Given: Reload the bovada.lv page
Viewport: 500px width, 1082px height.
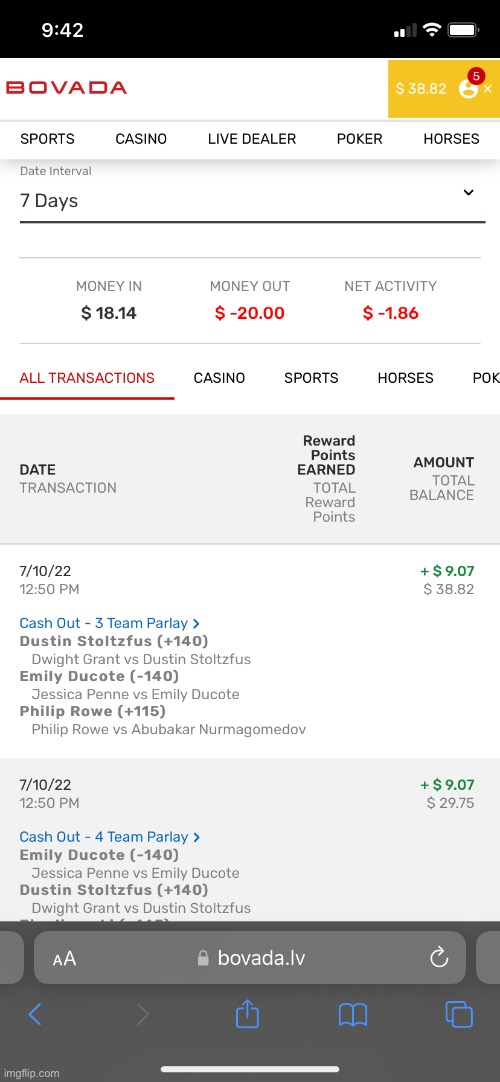Looking at the screenshot, I should tap(439, 958).
